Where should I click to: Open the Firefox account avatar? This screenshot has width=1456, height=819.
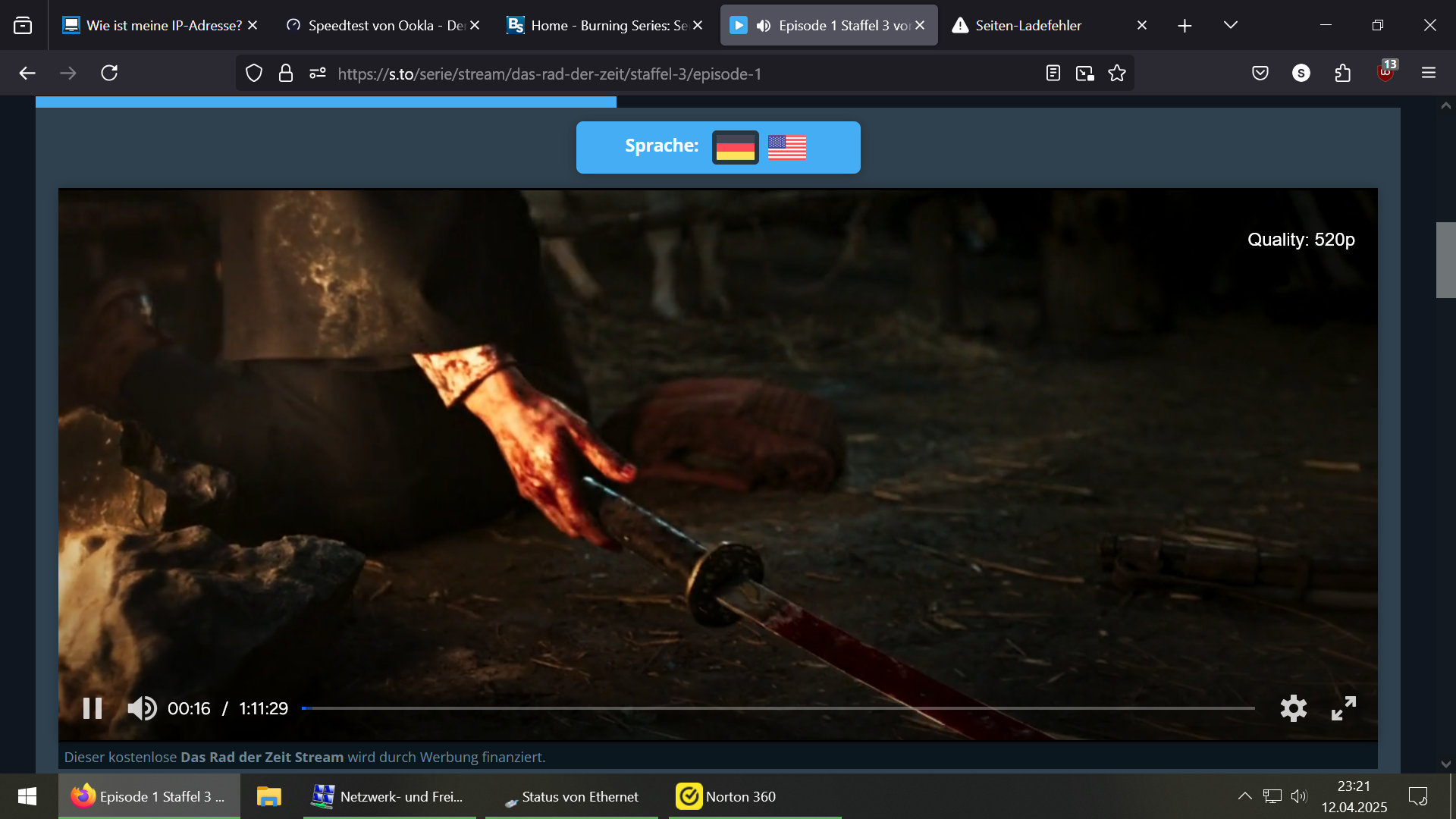pos(1301,73)
